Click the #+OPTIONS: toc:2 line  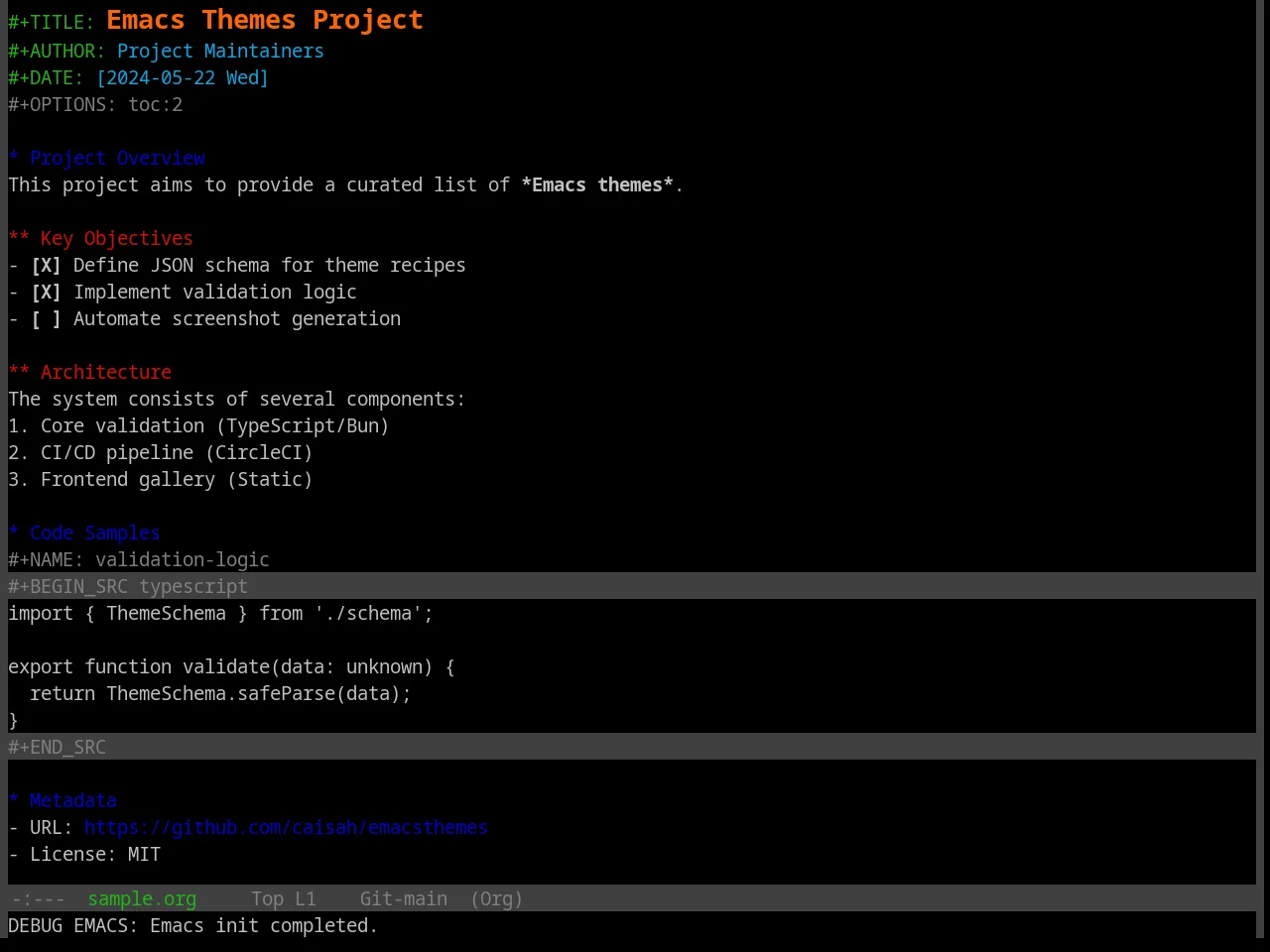coord(95,105)
